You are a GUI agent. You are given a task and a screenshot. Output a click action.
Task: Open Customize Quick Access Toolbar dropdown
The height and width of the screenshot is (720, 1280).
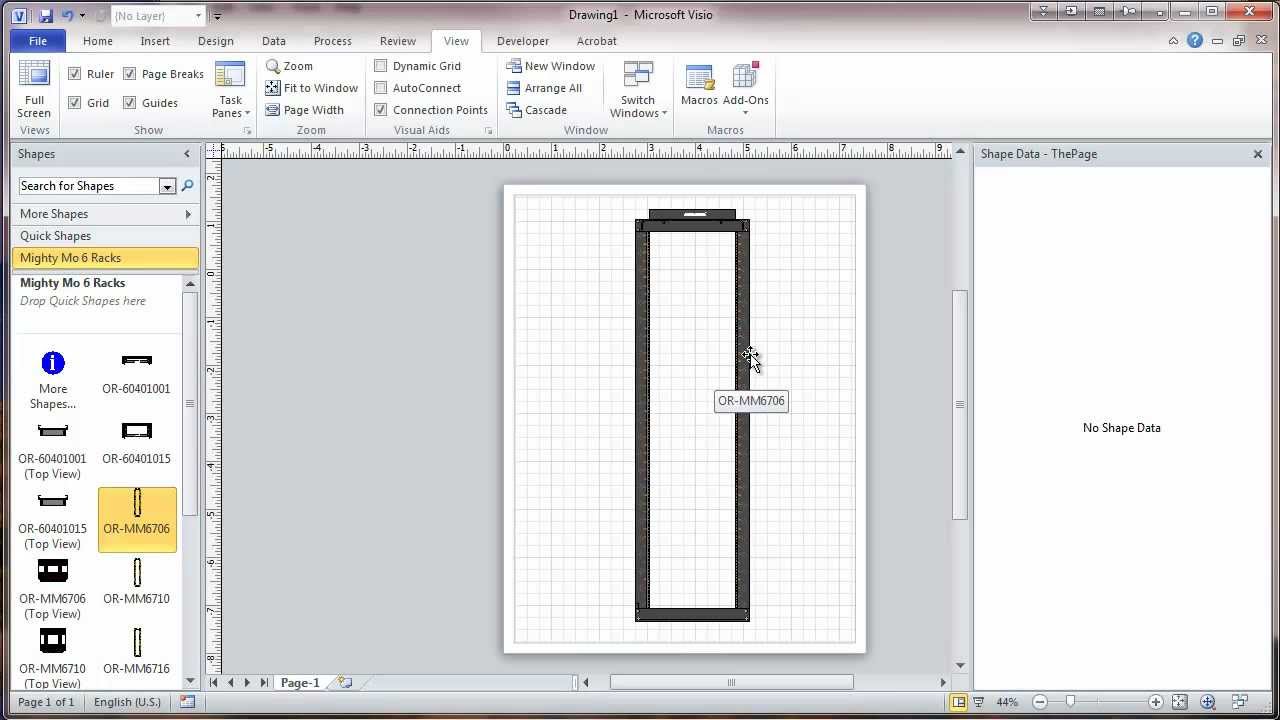217,16
